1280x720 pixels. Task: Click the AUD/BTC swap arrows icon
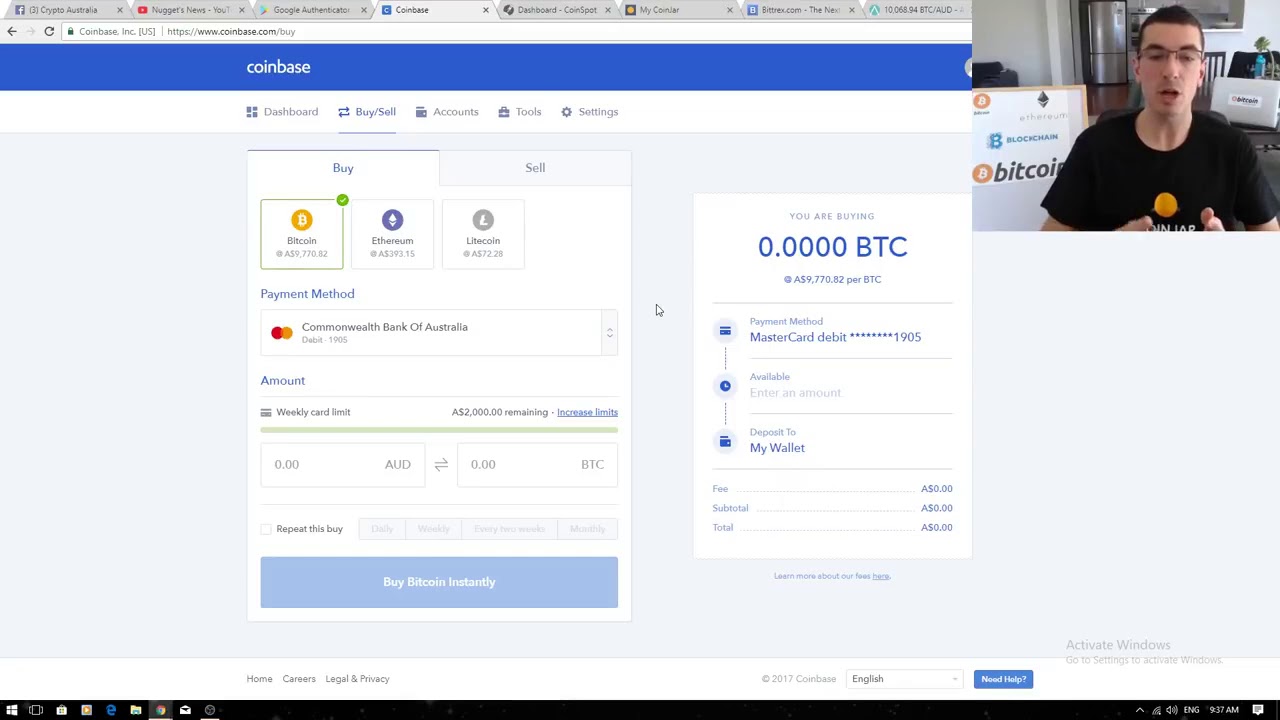tap(441, 464)
